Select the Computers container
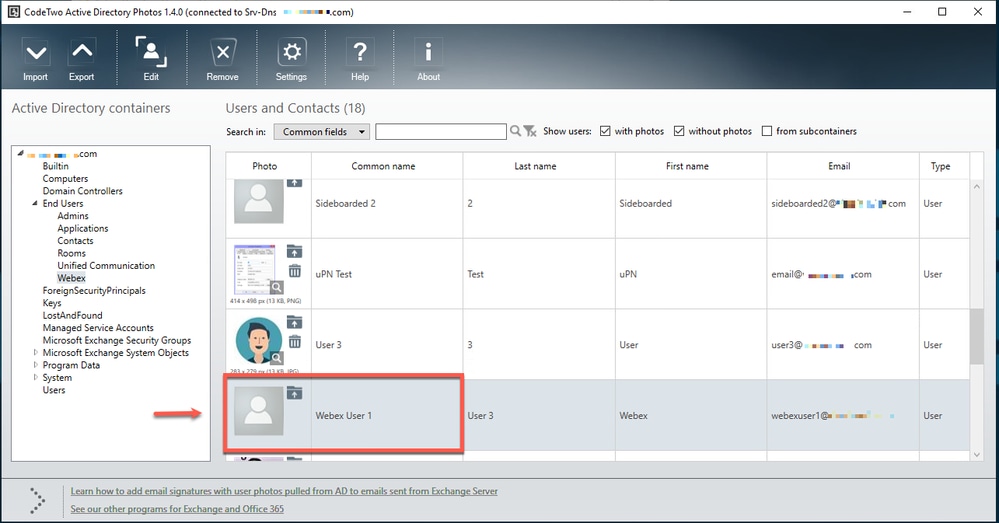Viewport: 999px width, 523px height. coord(65,179)
